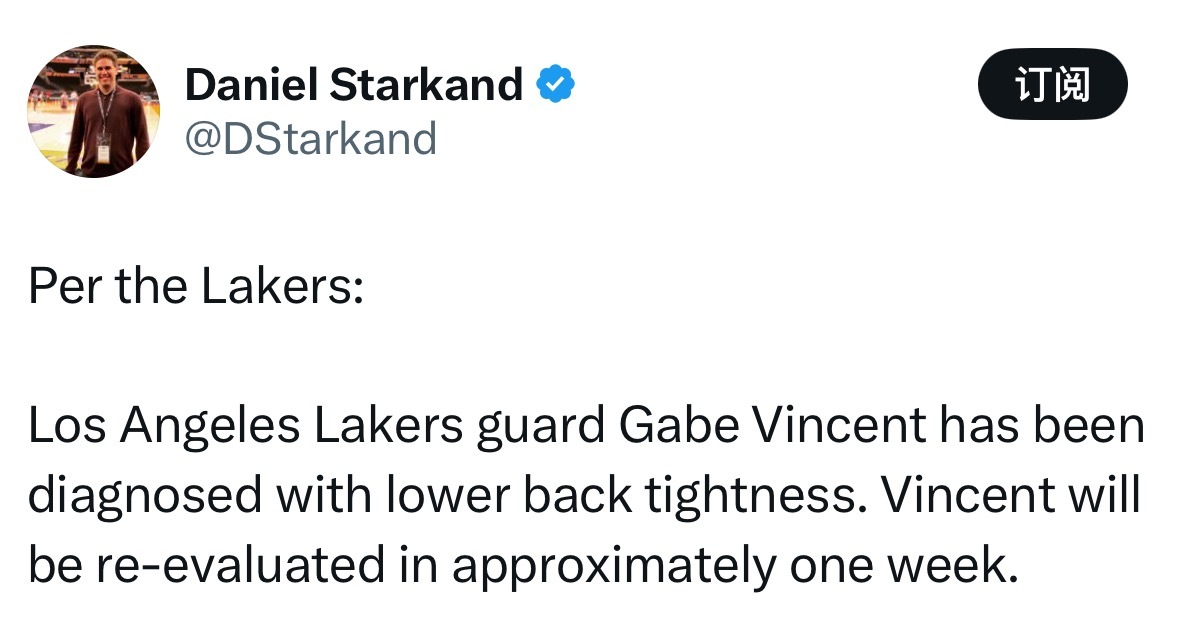
Task: Open the Daniel Starkand display name
Action: point(354,86)
